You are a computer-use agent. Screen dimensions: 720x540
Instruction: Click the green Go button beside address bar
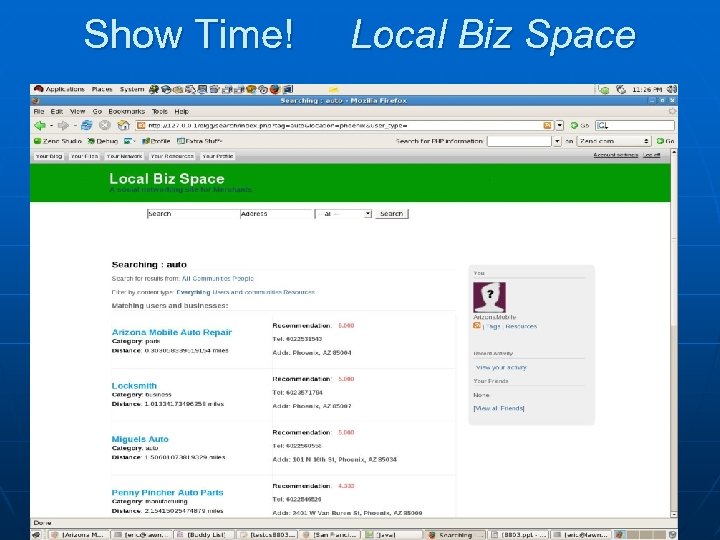pos(579,125)
